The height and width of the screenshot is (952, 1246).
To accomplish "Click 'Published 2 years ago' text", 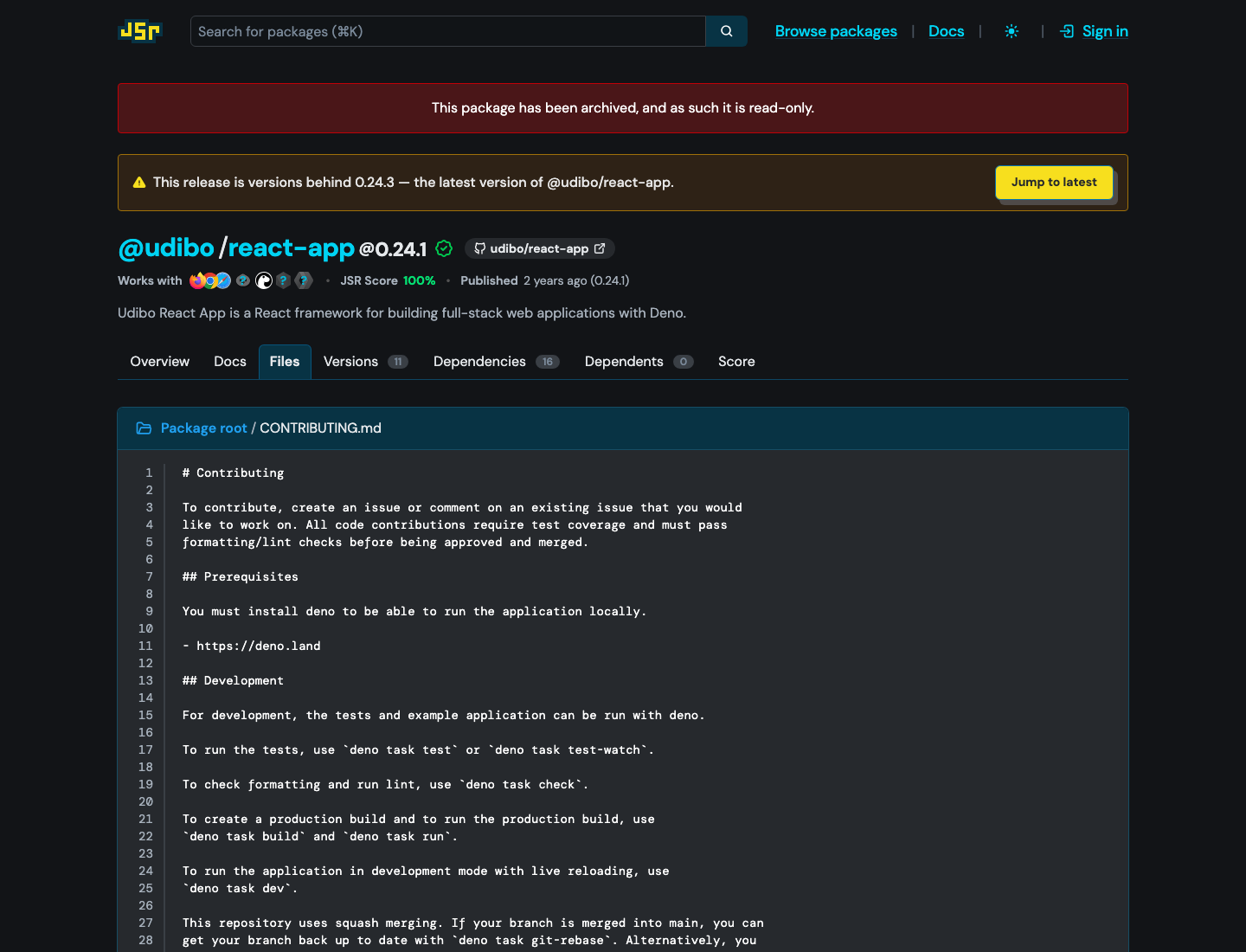I will [523, 280].
